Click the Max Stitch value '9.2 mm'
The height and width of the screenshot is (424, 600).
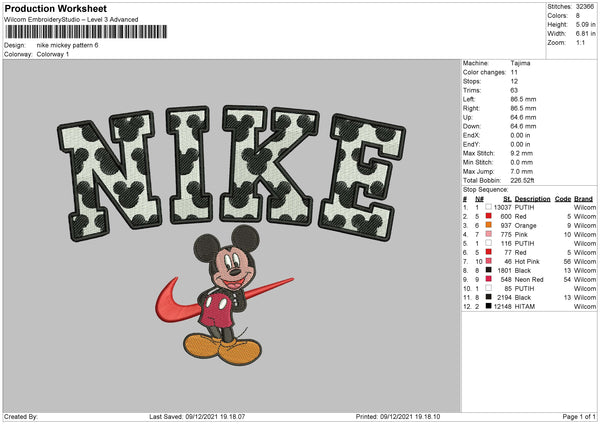pyautogui.click(x=522, y=153)
